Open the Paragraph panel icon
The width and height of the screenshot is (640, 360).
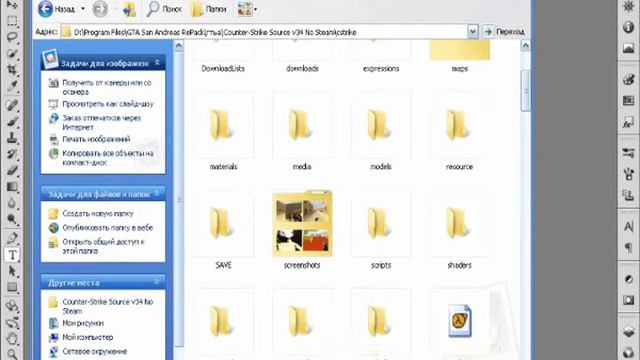click(x=628, y=247)
